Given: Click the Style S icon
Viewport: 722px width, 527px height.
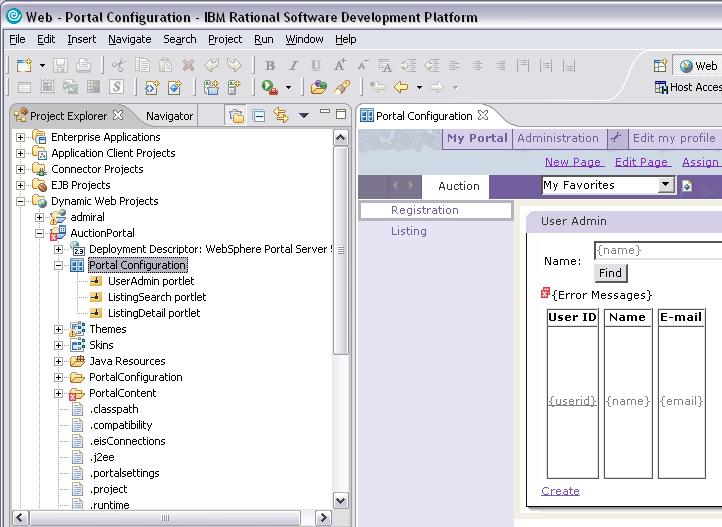Looking at the screenshot, I should tap(116, 87).
